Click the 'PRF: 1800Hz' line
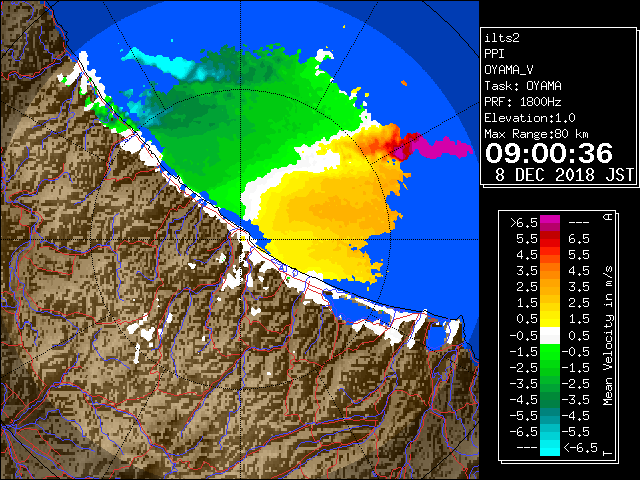This screenshot has height=480, width=640. (523, 102)
